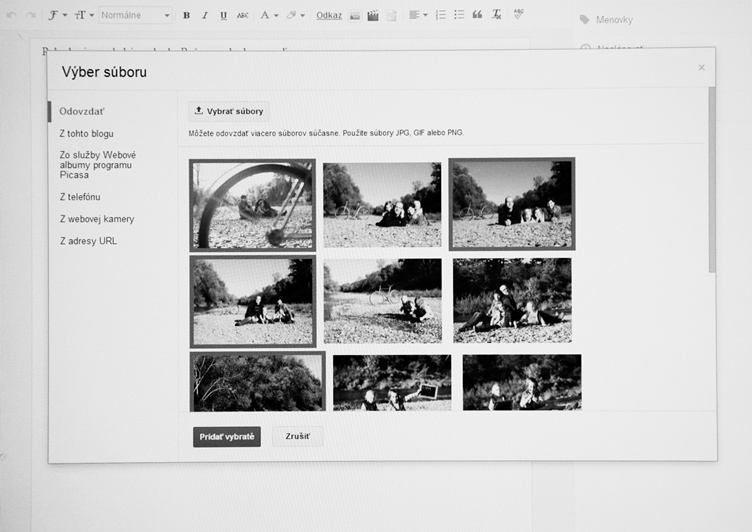Open Menovky labels panel

[x=606, y=20]
